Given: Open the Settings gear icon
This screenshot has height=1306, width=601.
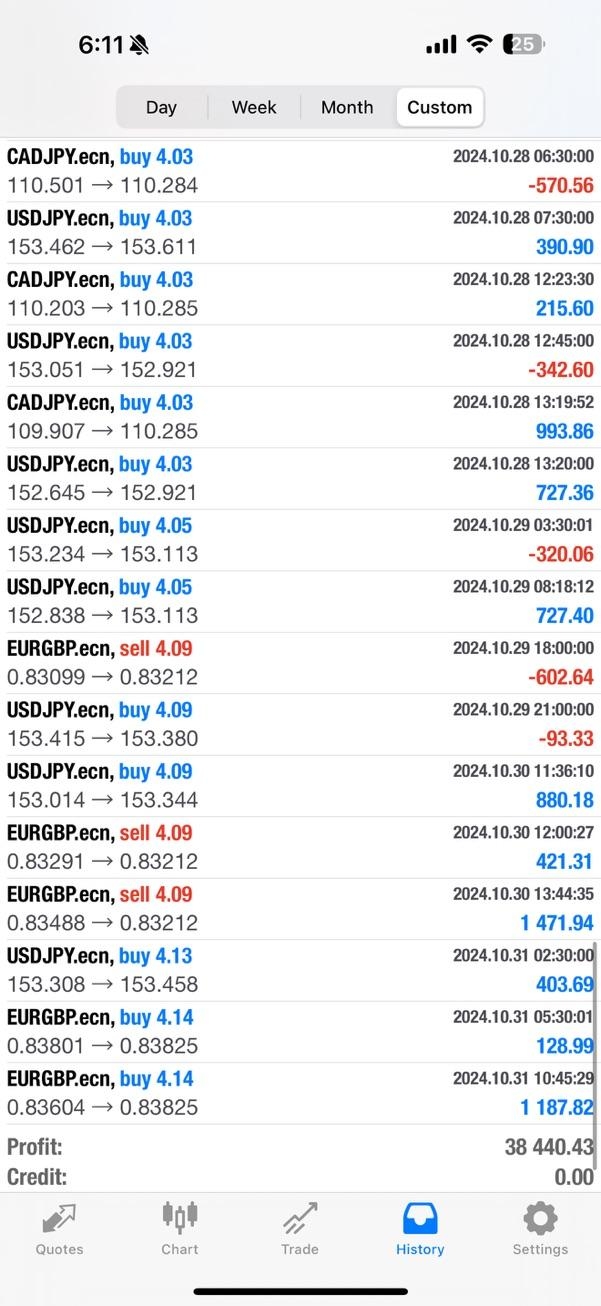Looking at the screenshot, I should [x=540, y=1219].
